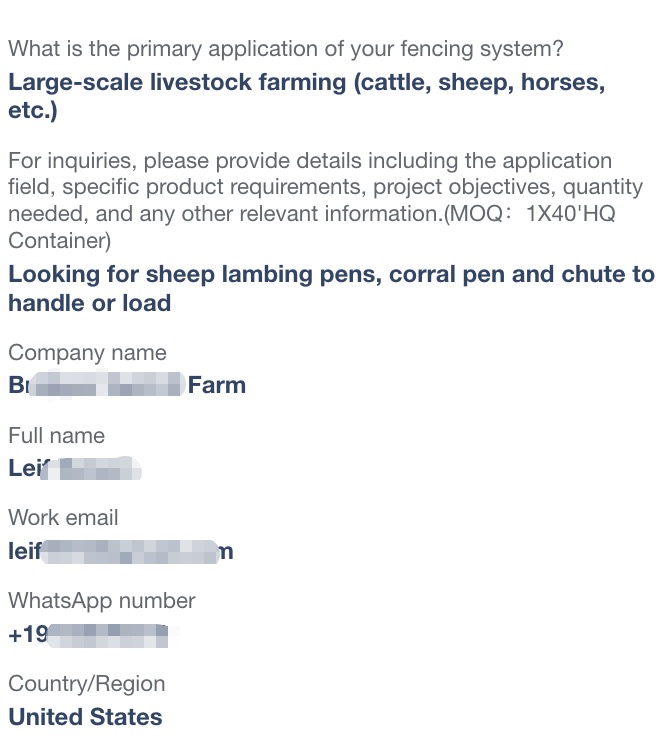This screenshot has width=668, height=756.
Task: Click the Full name label
Action: tap(56, 436)
